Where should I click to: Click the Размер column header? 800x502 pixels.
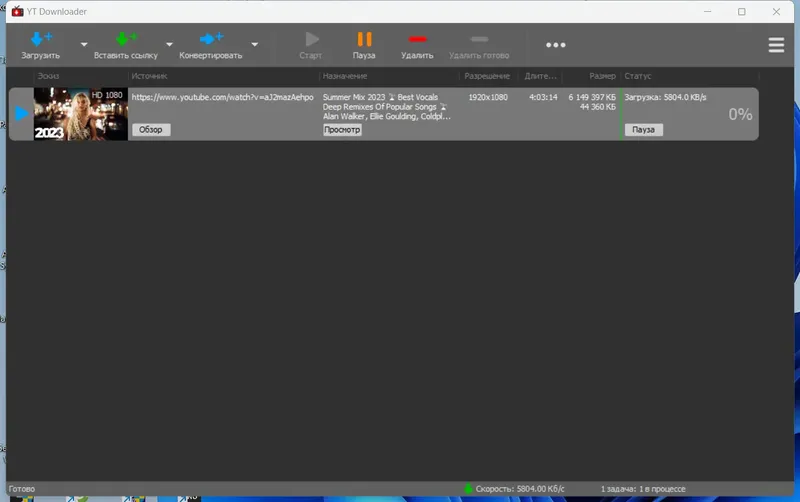(x=603, y=76)
